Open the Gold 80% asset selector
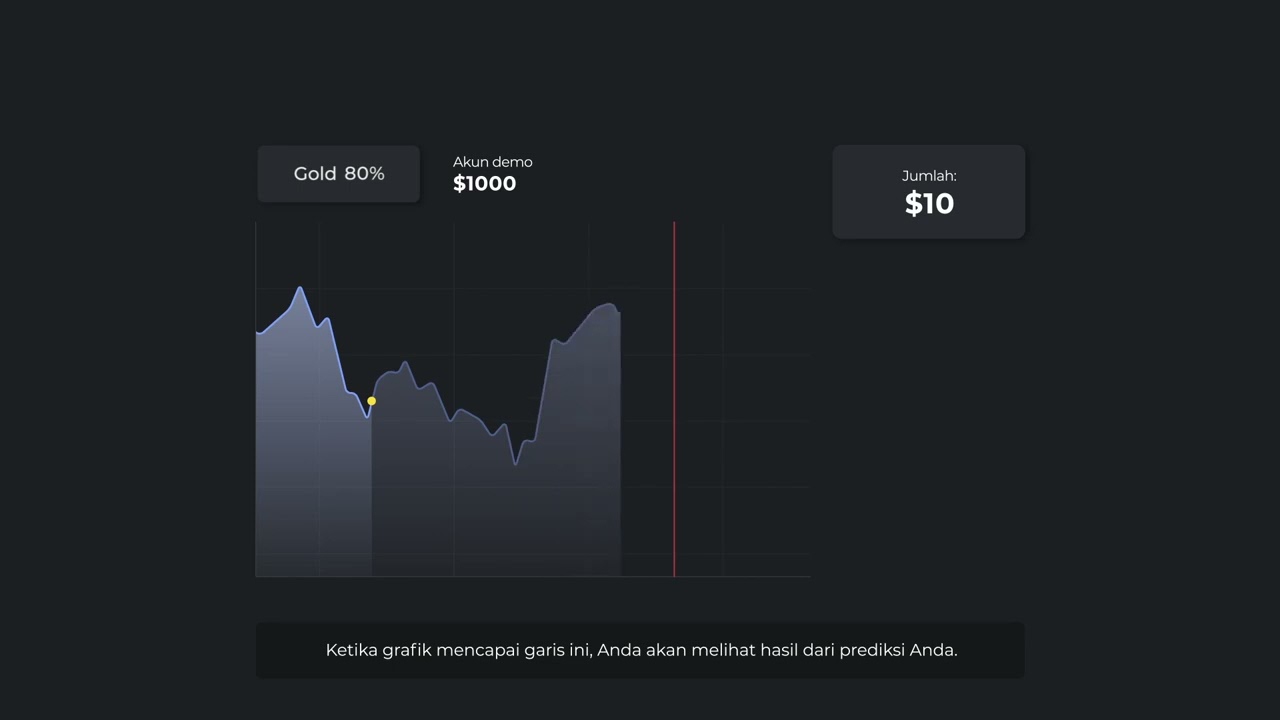 (338, 174)
